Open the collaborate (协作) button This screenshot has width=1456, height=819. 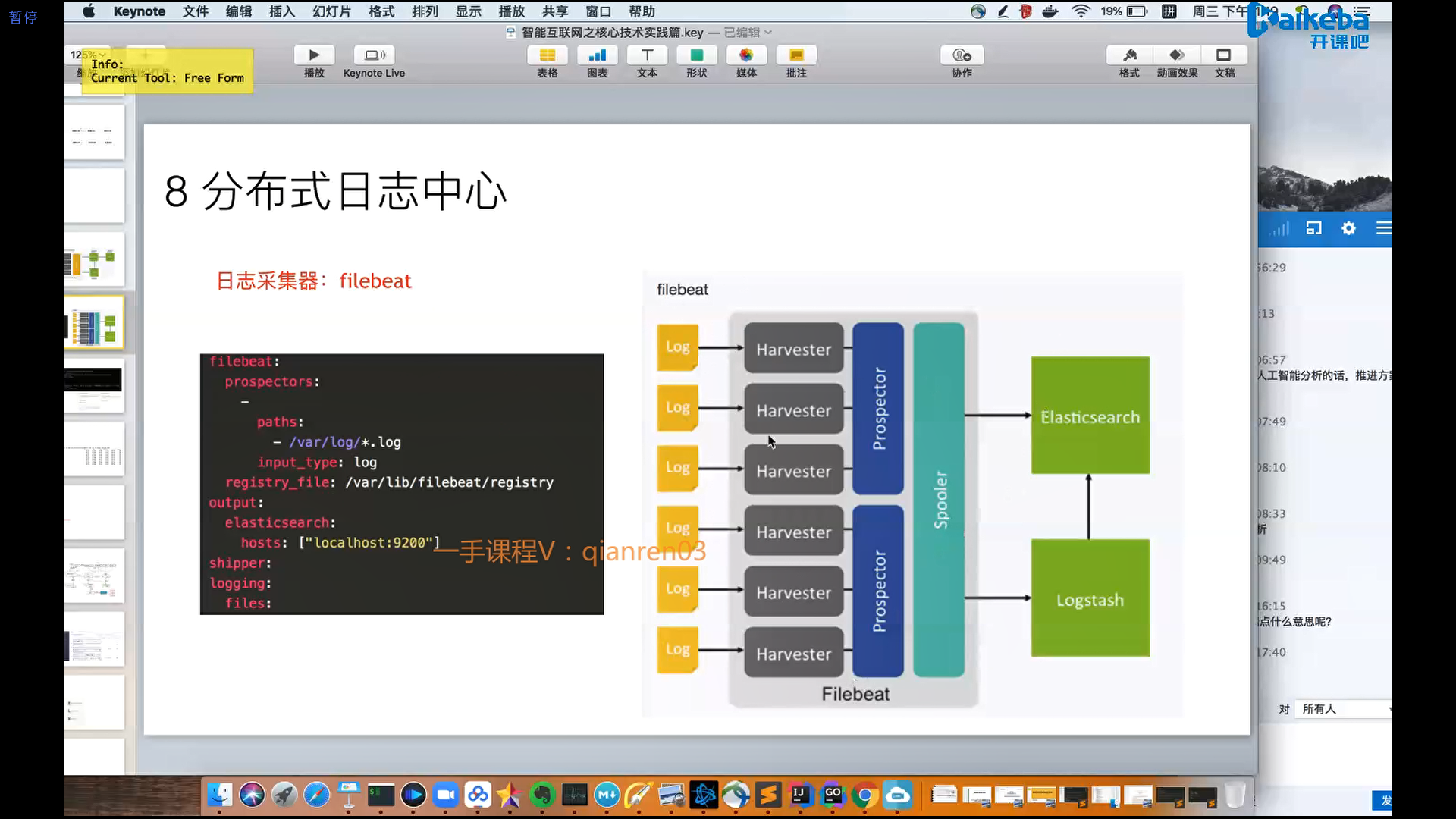point(962,55)
